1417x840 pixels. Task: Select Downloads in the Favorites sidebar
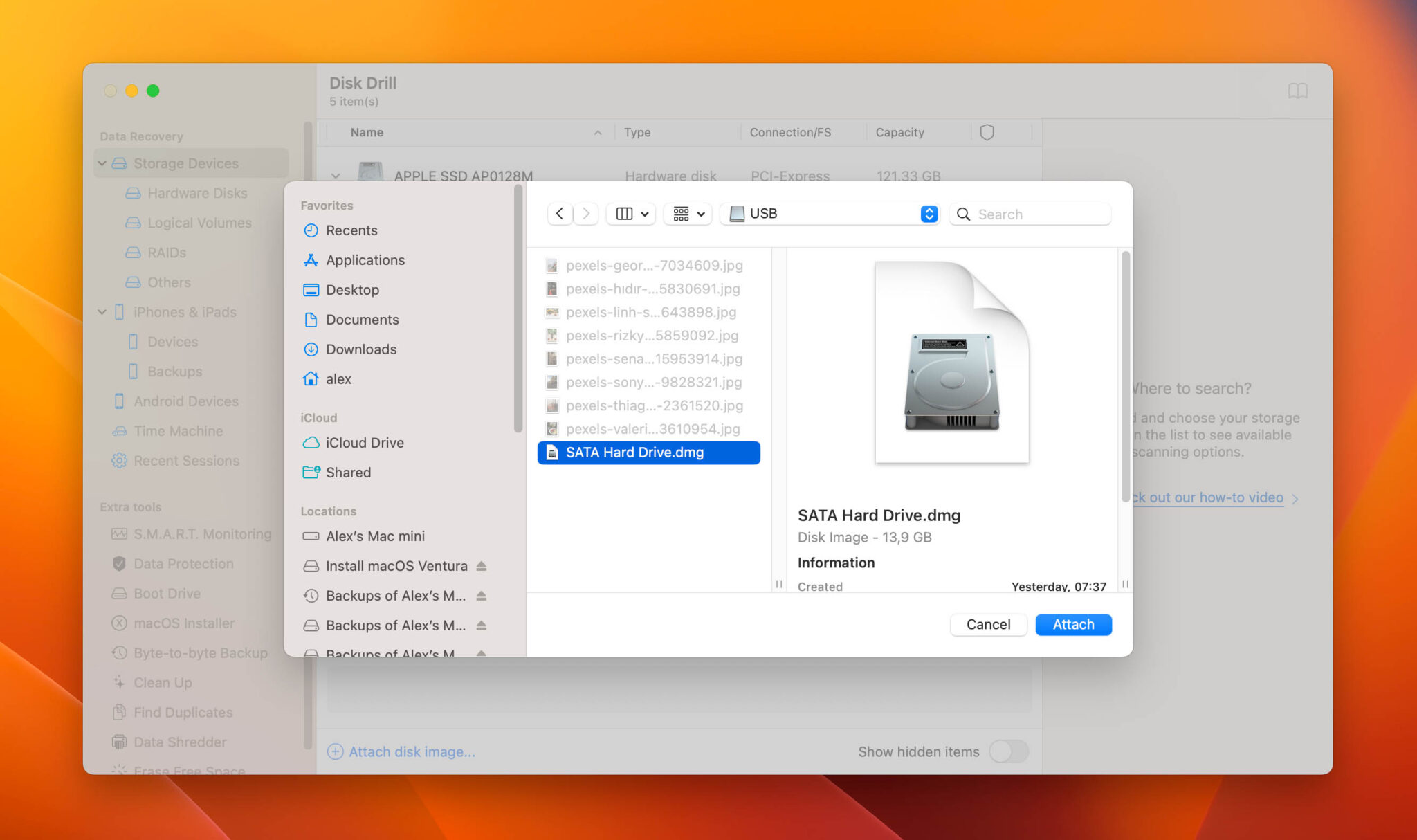(360, 349)
